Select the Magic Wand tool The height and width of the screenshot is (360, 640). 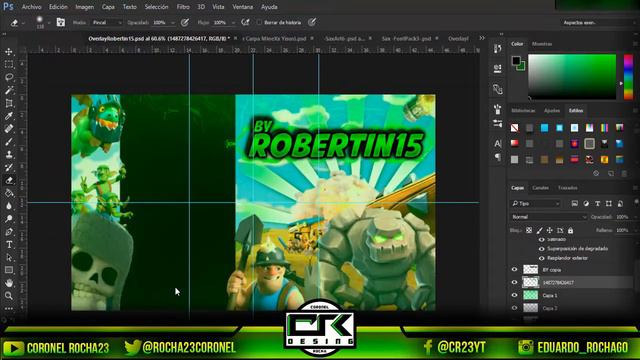tap(9, 90)
